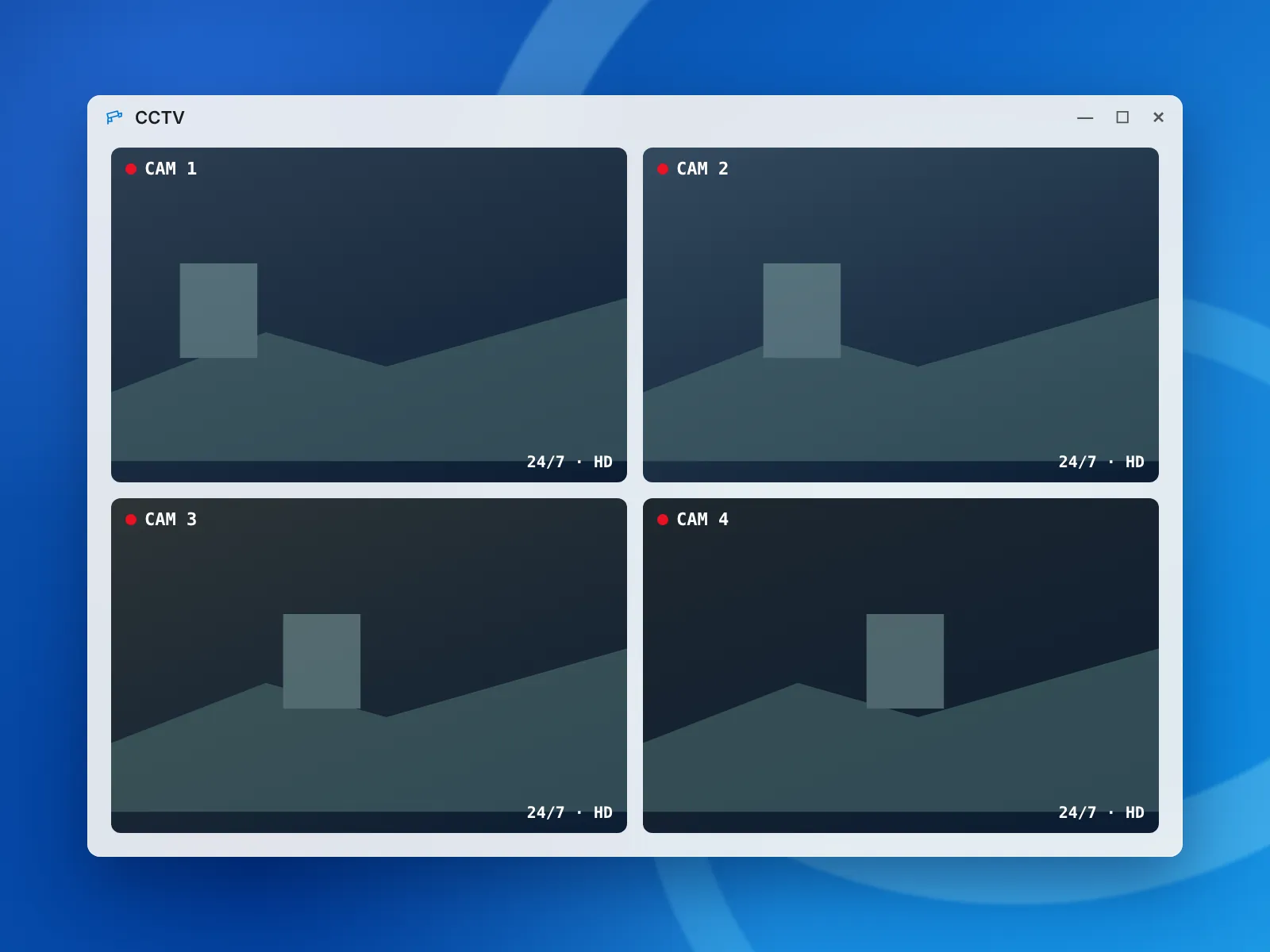Click the CAM 1 label text

point(171,169)
